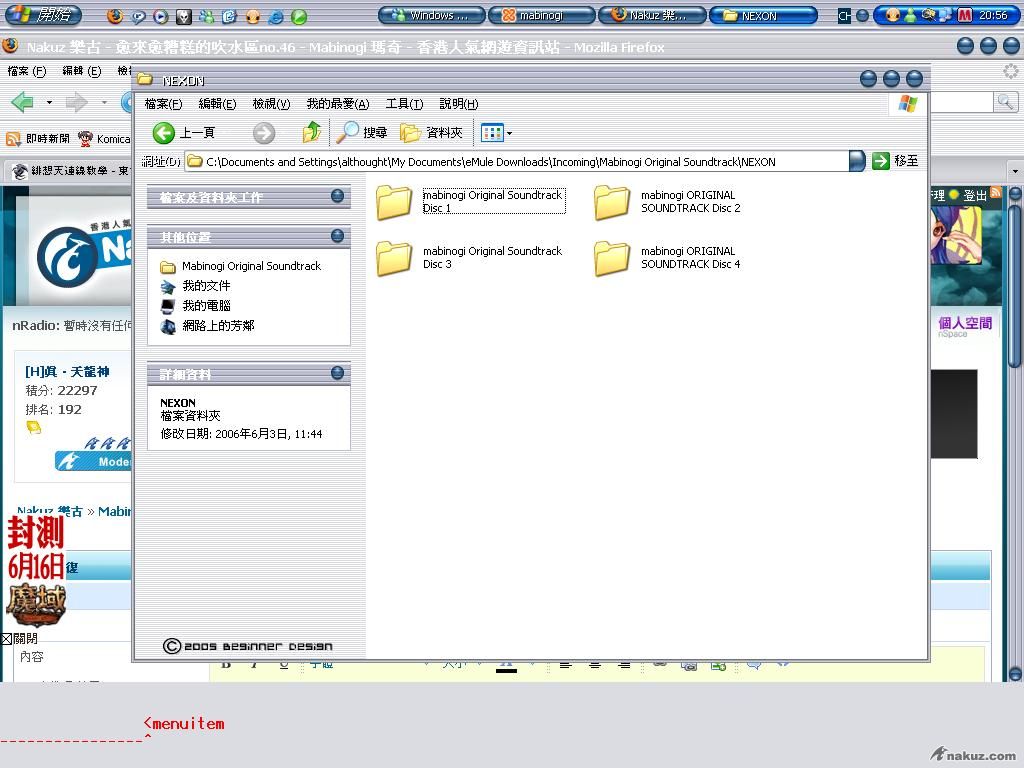Click the Explorer address path field
This screenshot has height=768, width=1024.
coord(517,161)
